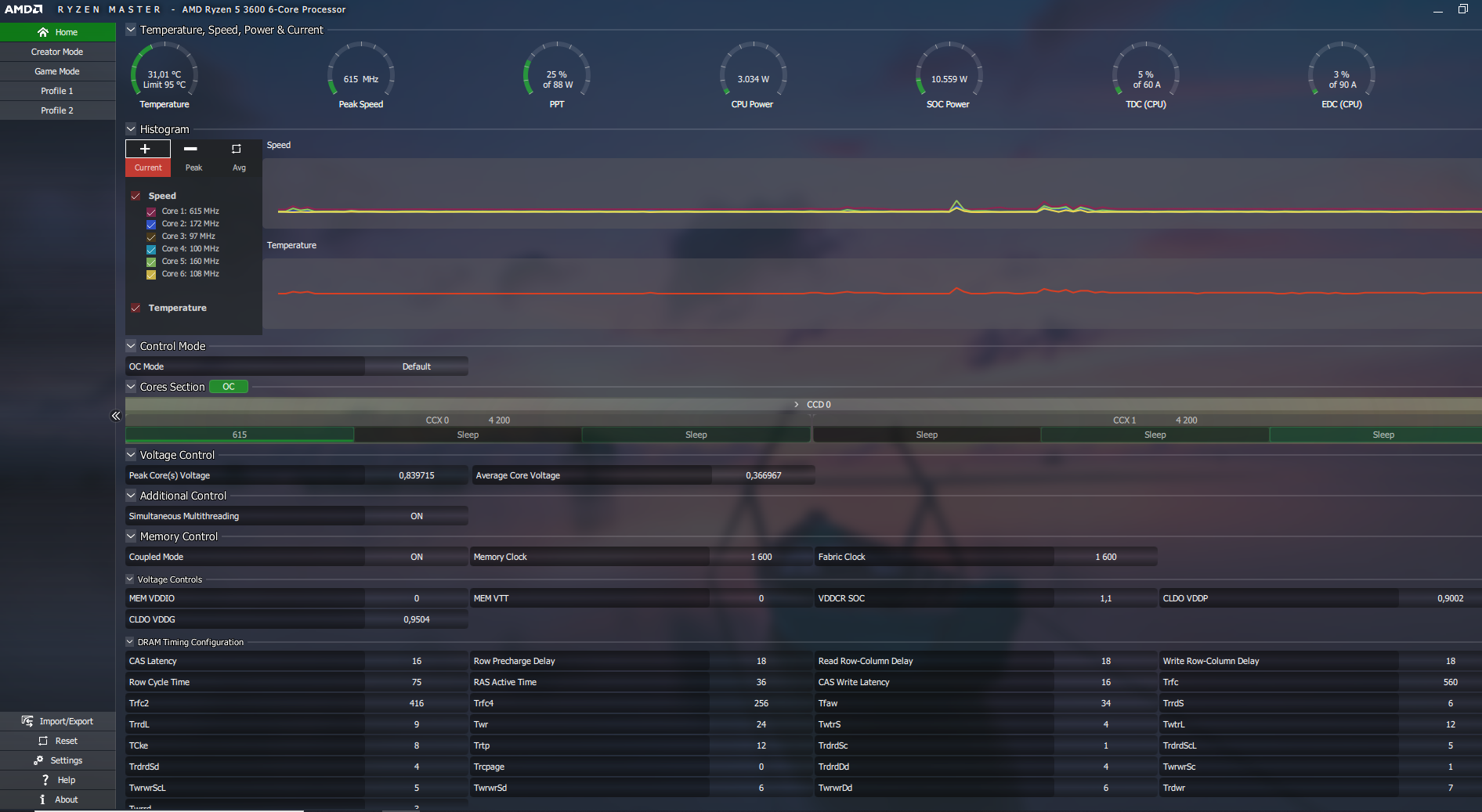This screenshot has width=1482, height=812.
Task: Click the Help question mark icon
Action: point(45,780)
